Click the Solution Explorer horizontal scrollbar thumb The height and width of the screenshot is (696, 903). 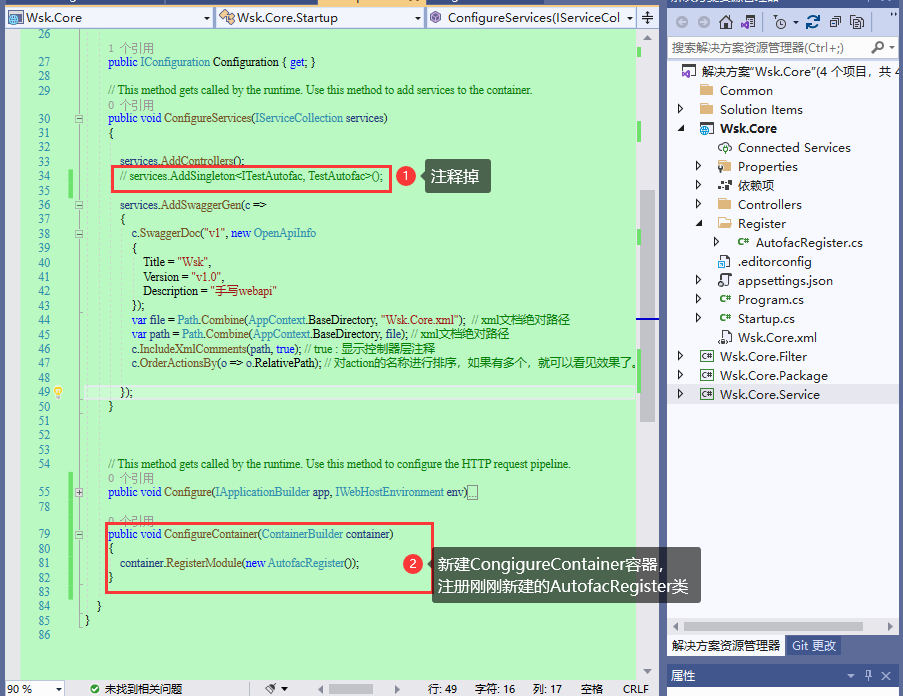773,626
